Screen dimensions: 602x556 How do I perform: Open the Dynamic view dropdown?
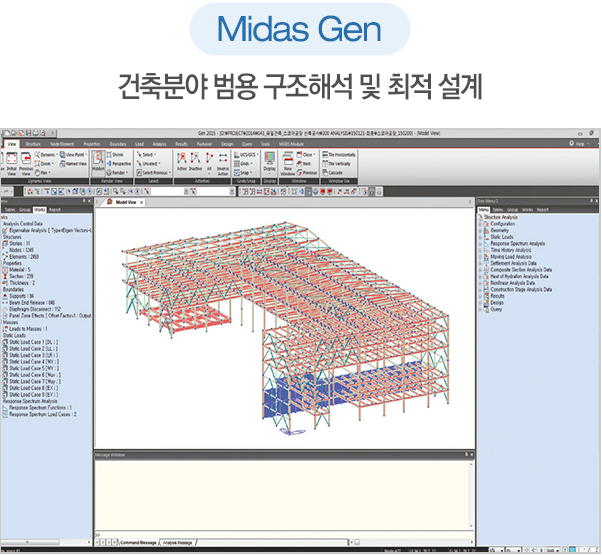[46, 155]
